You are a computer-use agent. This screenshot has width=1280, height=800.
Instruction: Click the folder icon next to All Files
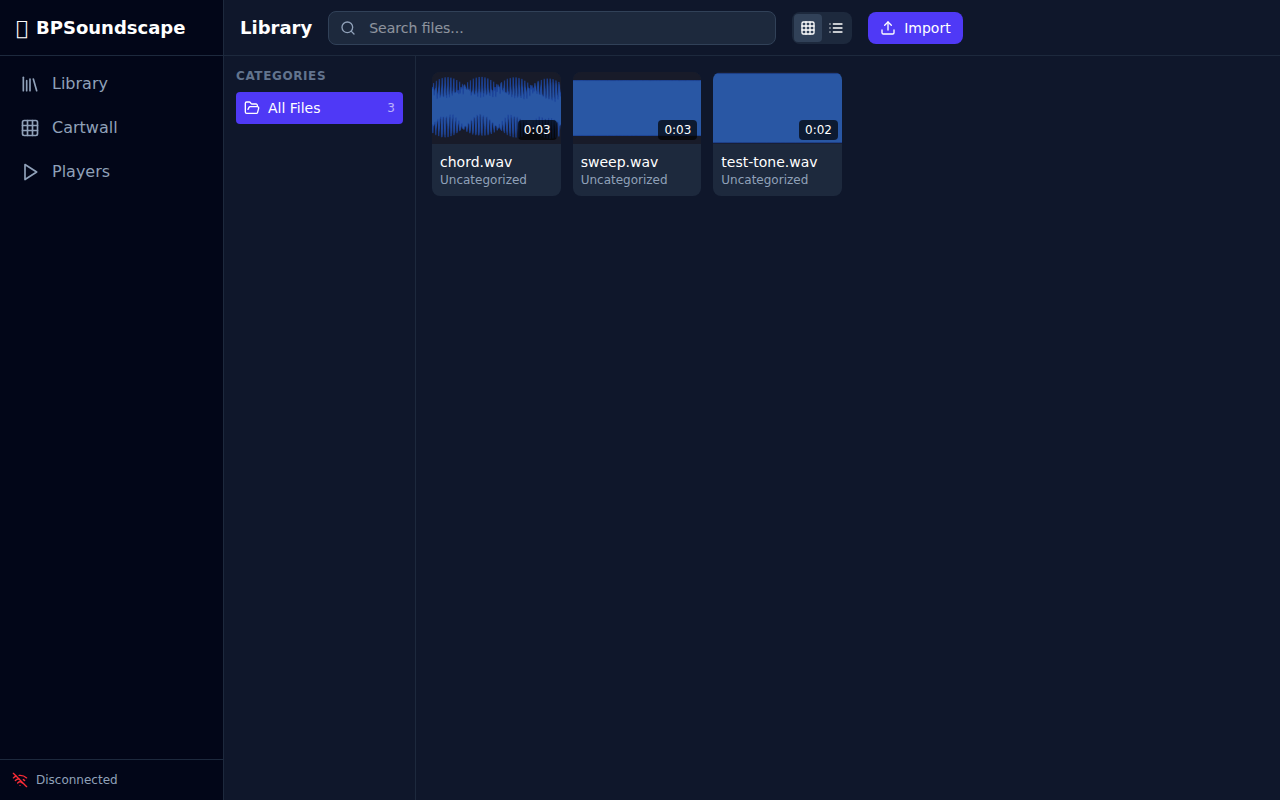(254, 107)
